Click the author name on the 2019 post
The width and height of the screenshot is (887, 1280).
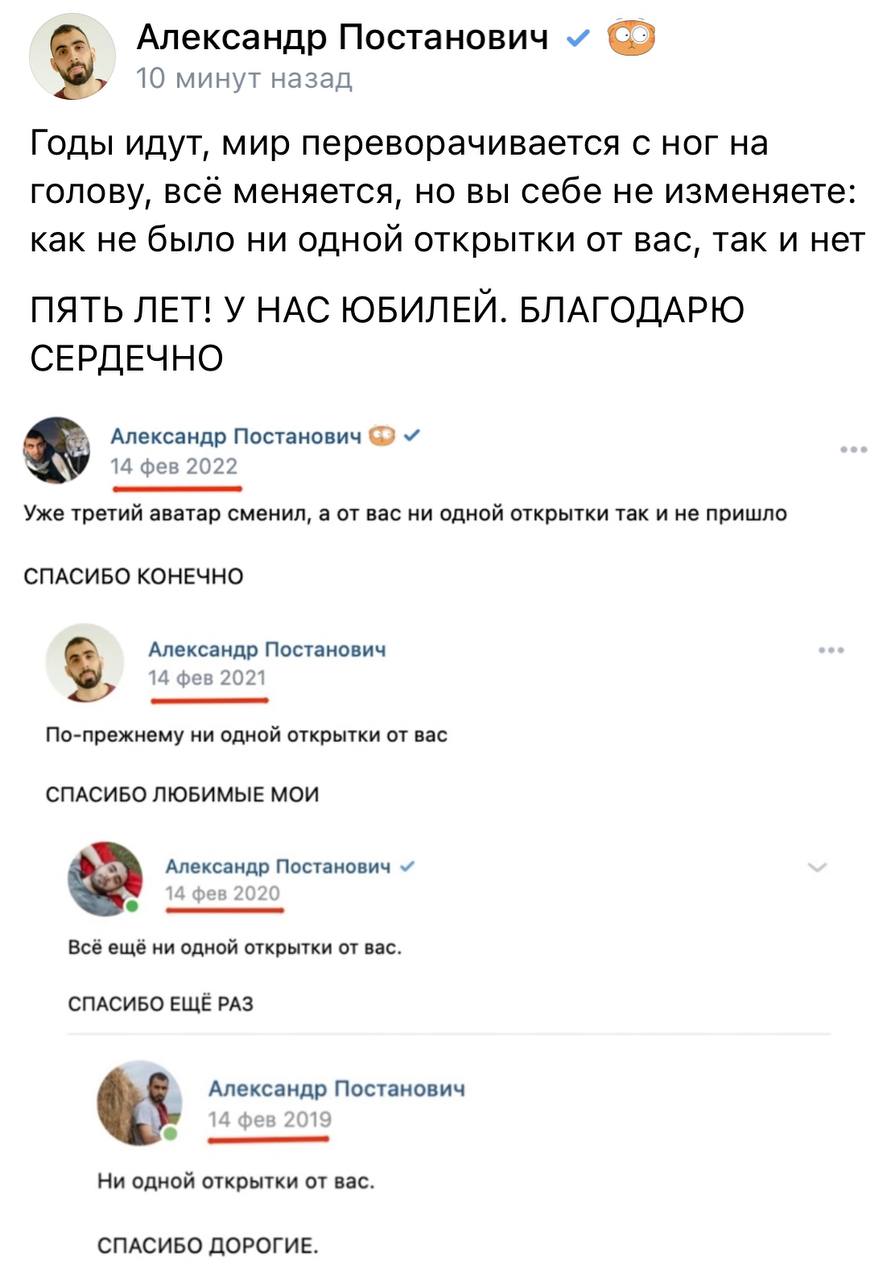(336, 1089)
